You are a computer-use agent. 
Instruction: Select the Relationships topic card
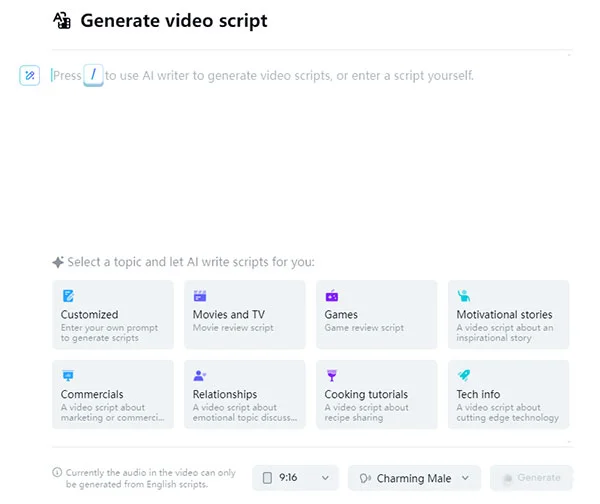[245, 394]
